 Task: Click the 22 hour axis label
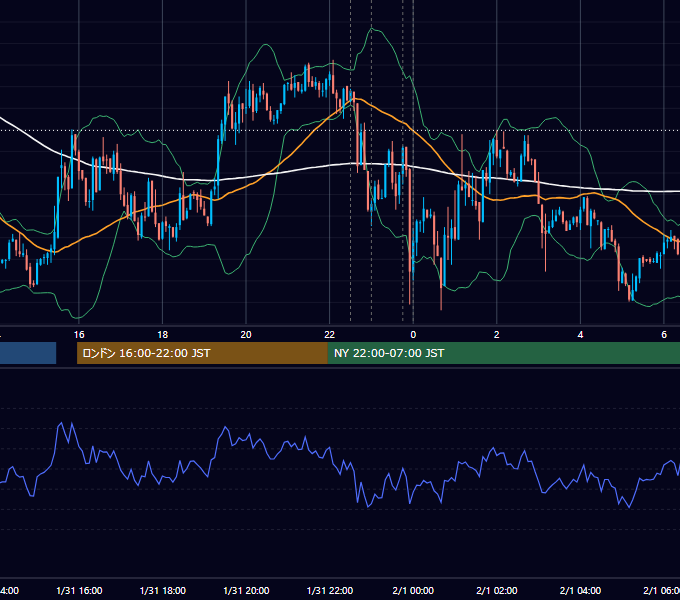click(330, 335)
